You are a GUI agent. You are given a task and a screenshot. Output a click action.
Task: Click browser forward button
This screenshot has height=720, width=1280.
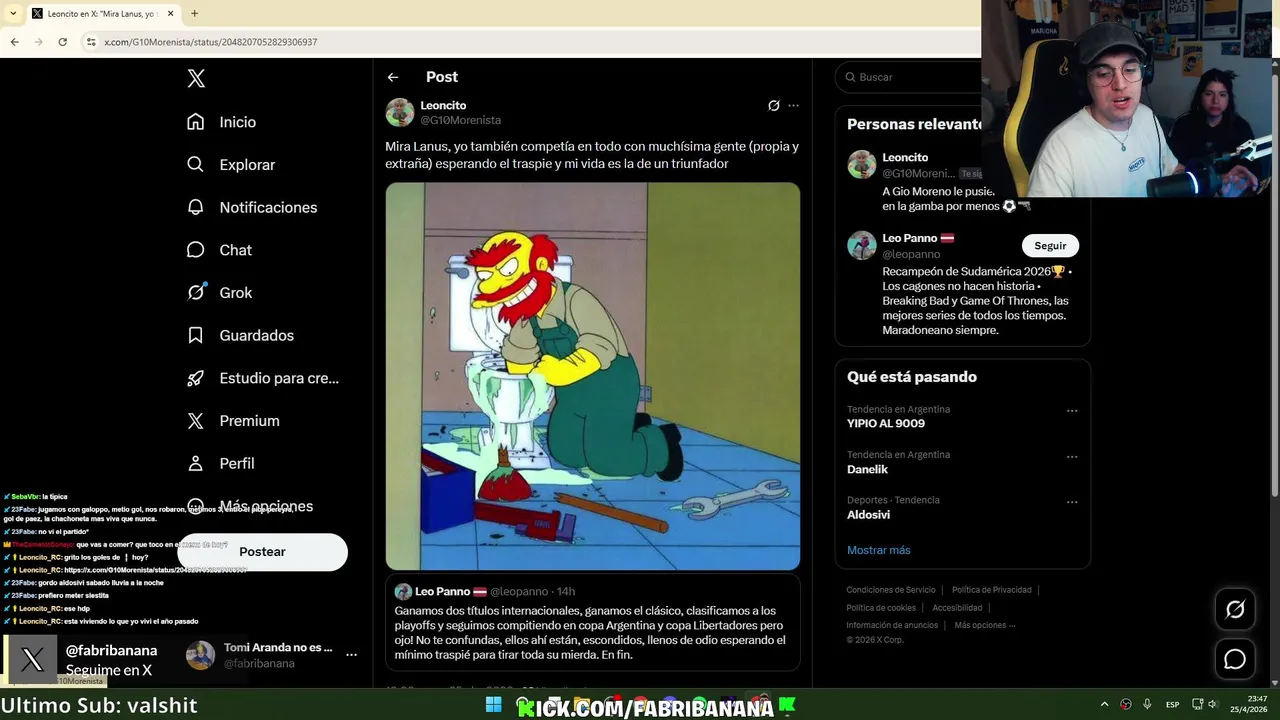click(38, 42)
